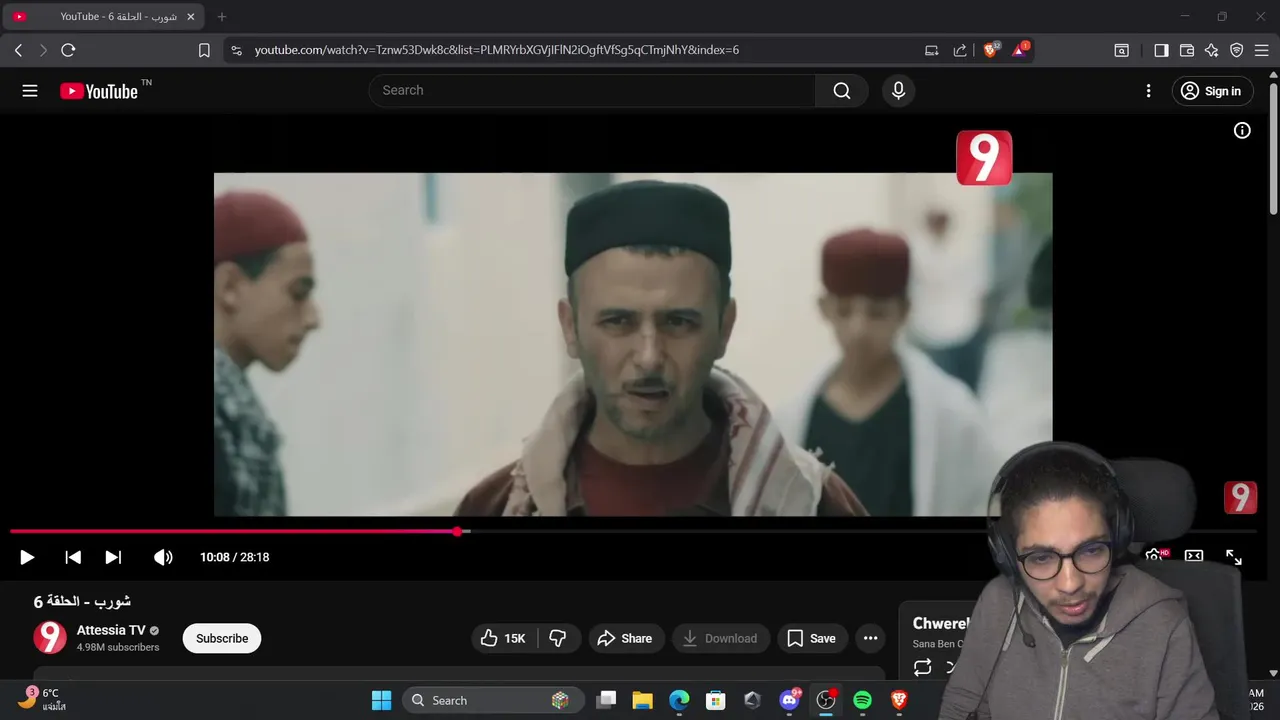1280x720 pixels.
Task: Open the Brave Shields lion icon
Action: tap(991, 49)
